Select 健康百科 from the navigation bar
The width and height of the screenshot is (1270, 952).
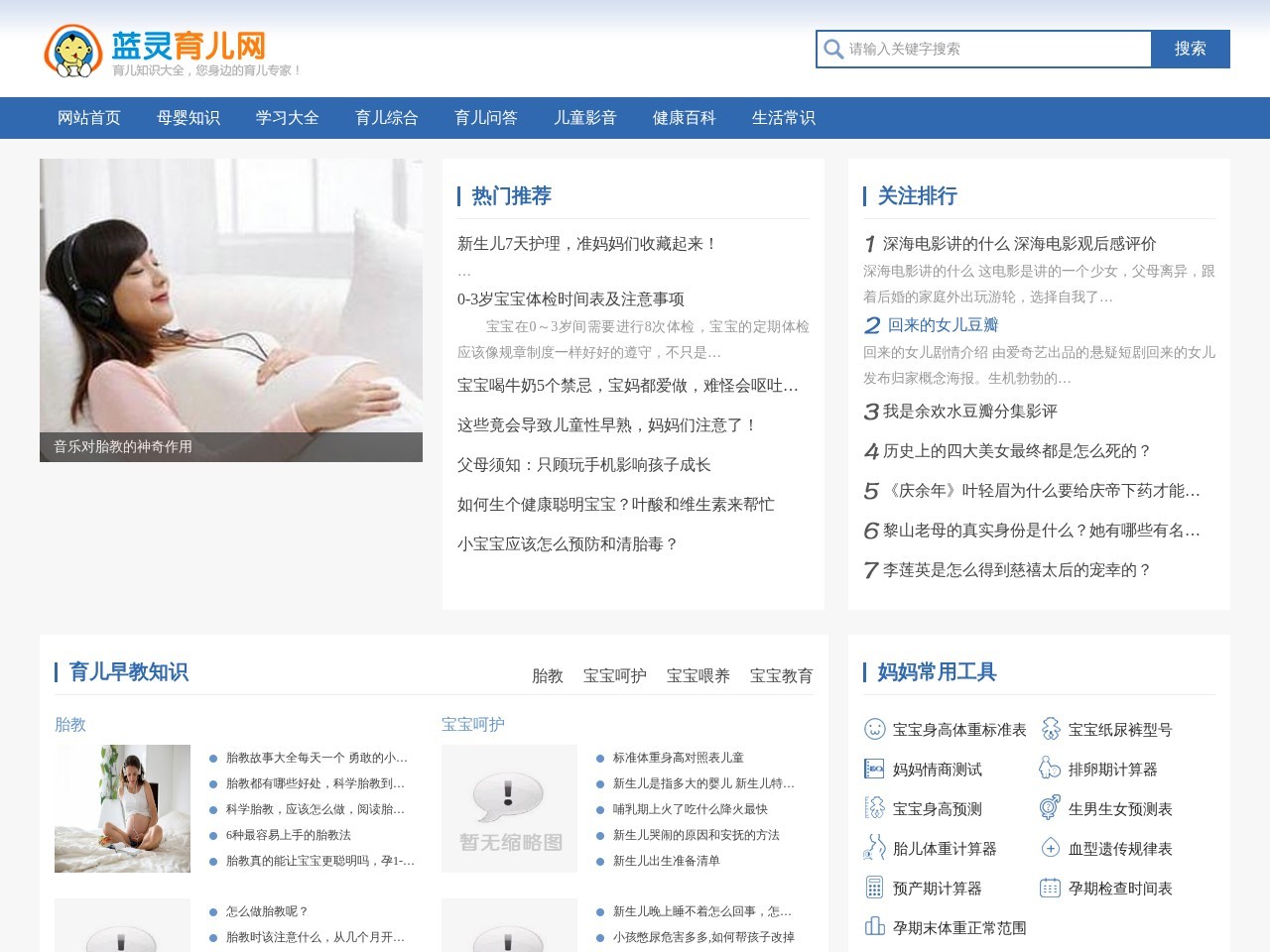pos(685,118)
